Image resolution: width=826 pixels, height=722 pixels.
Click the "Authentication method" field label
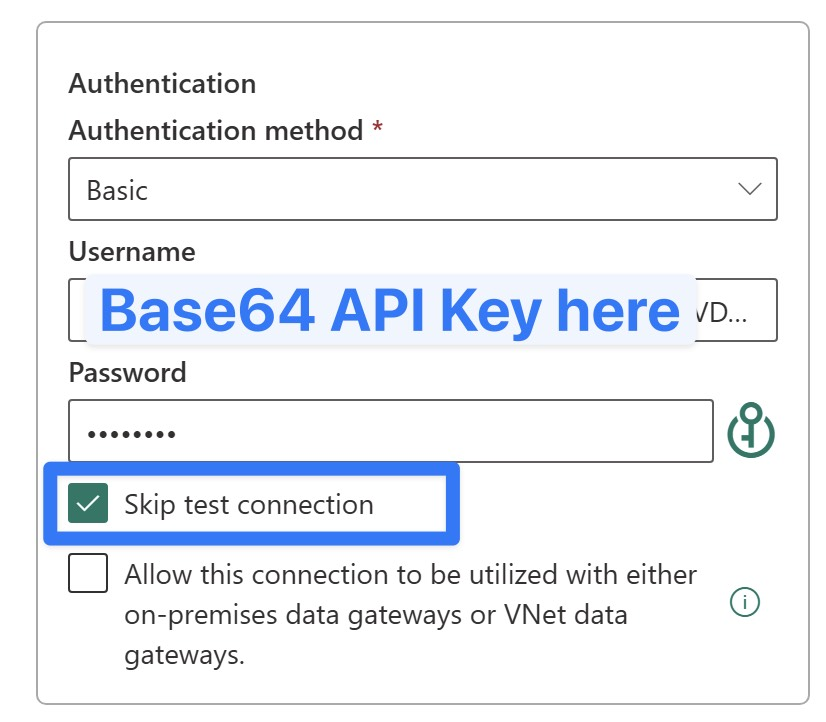[x=215, y=130]
